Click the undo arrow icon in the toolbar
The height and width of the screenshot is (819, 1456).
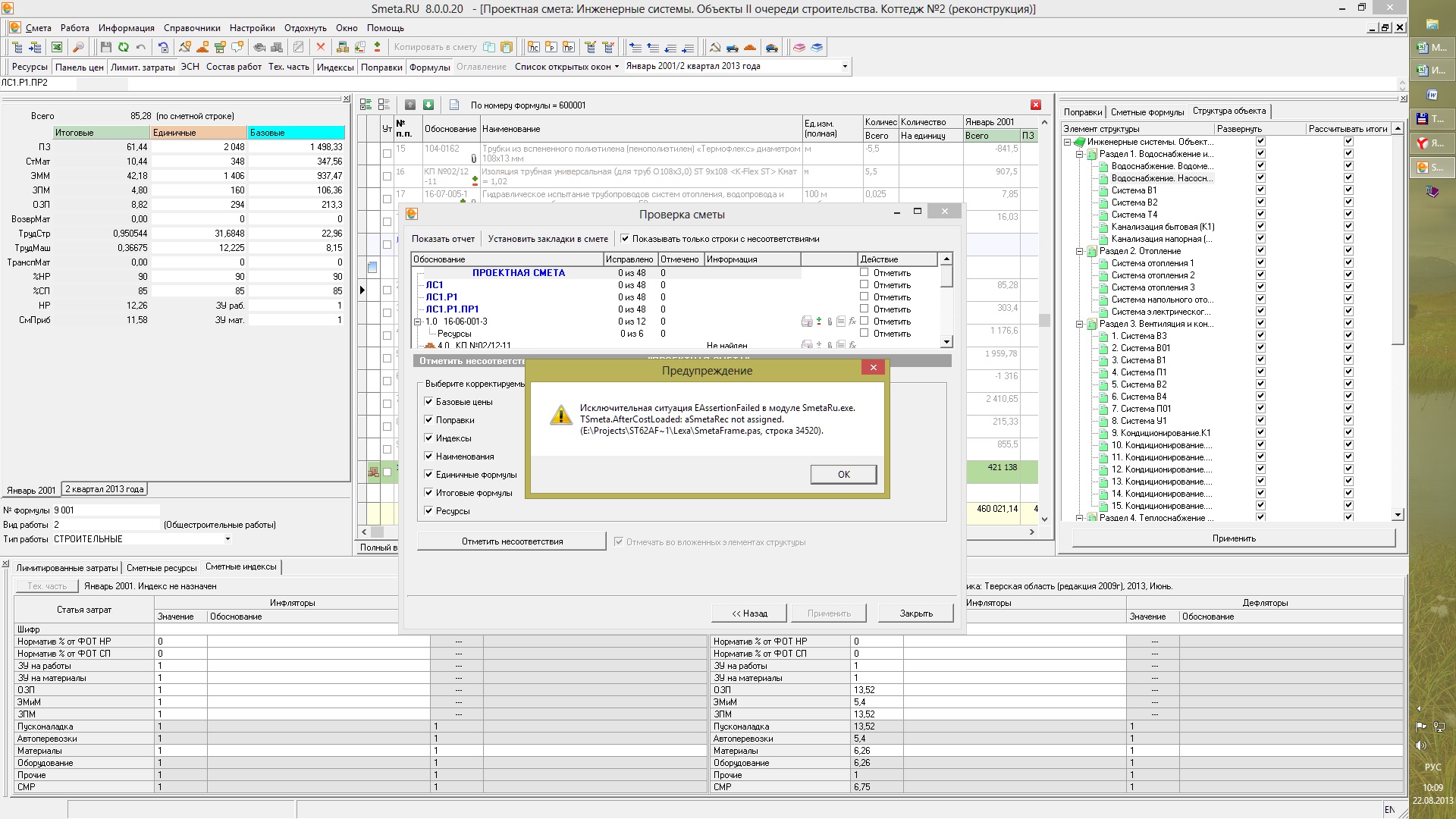pos(141,47)
